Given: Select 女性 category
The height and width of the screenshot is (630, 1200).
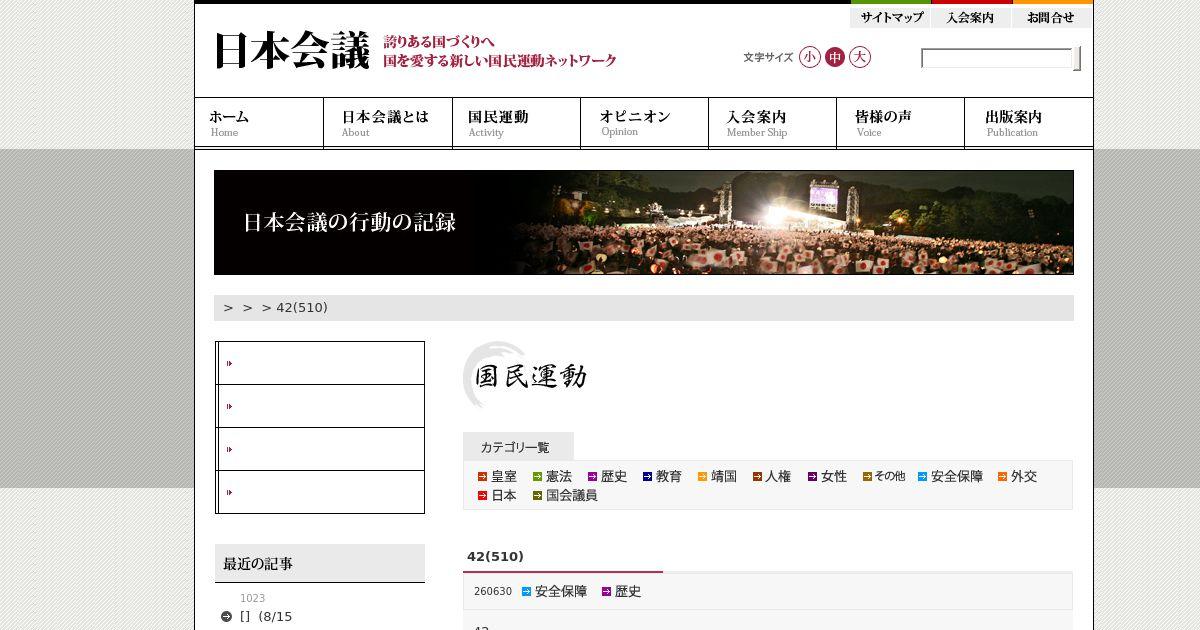Looking at the screenshot, I should click(827, 477).
